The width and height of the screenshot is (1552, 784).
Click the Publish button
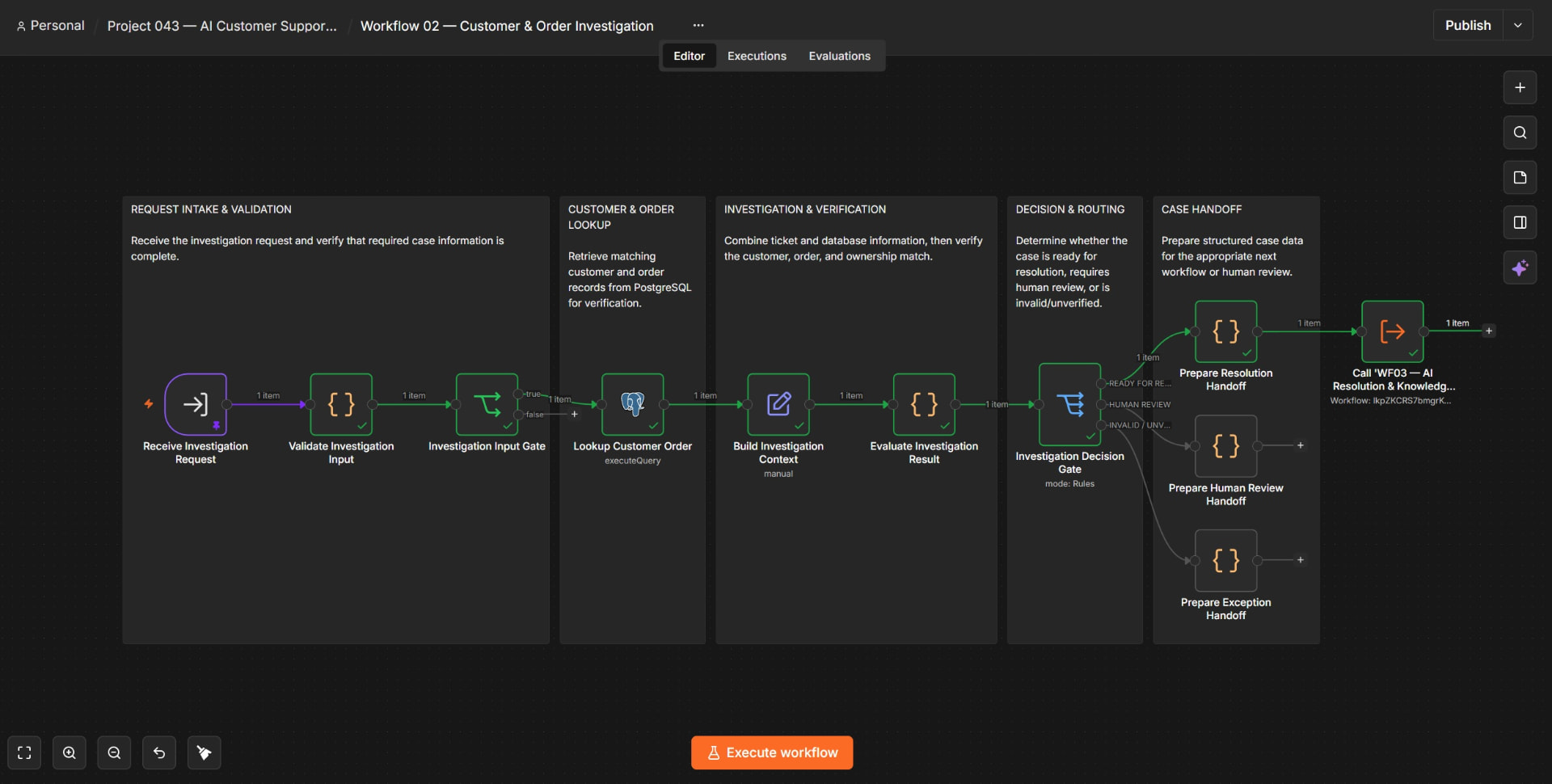[x=1468, y=25]
